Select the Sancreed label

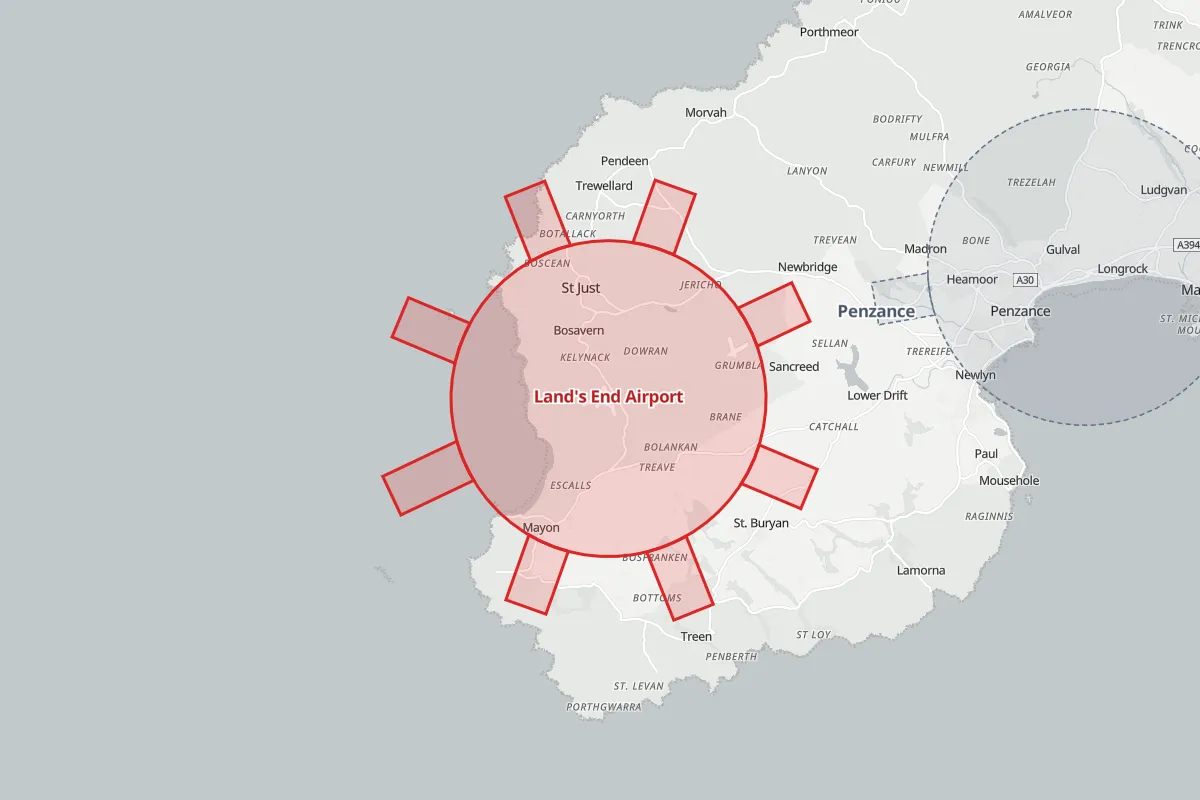pos(794,367)
